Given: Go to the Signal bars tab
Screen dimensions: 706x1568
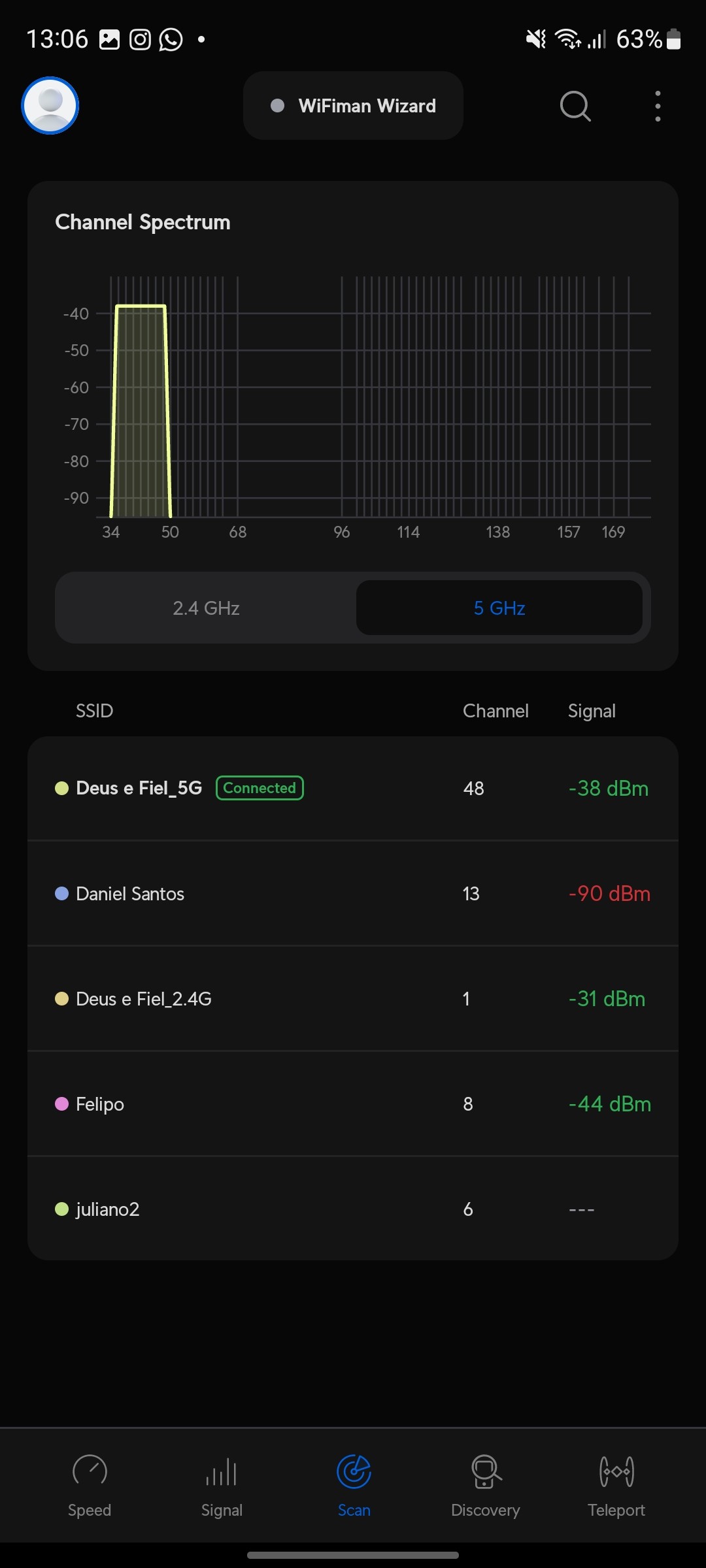Looking at the screenshot, I should 222,1472.
